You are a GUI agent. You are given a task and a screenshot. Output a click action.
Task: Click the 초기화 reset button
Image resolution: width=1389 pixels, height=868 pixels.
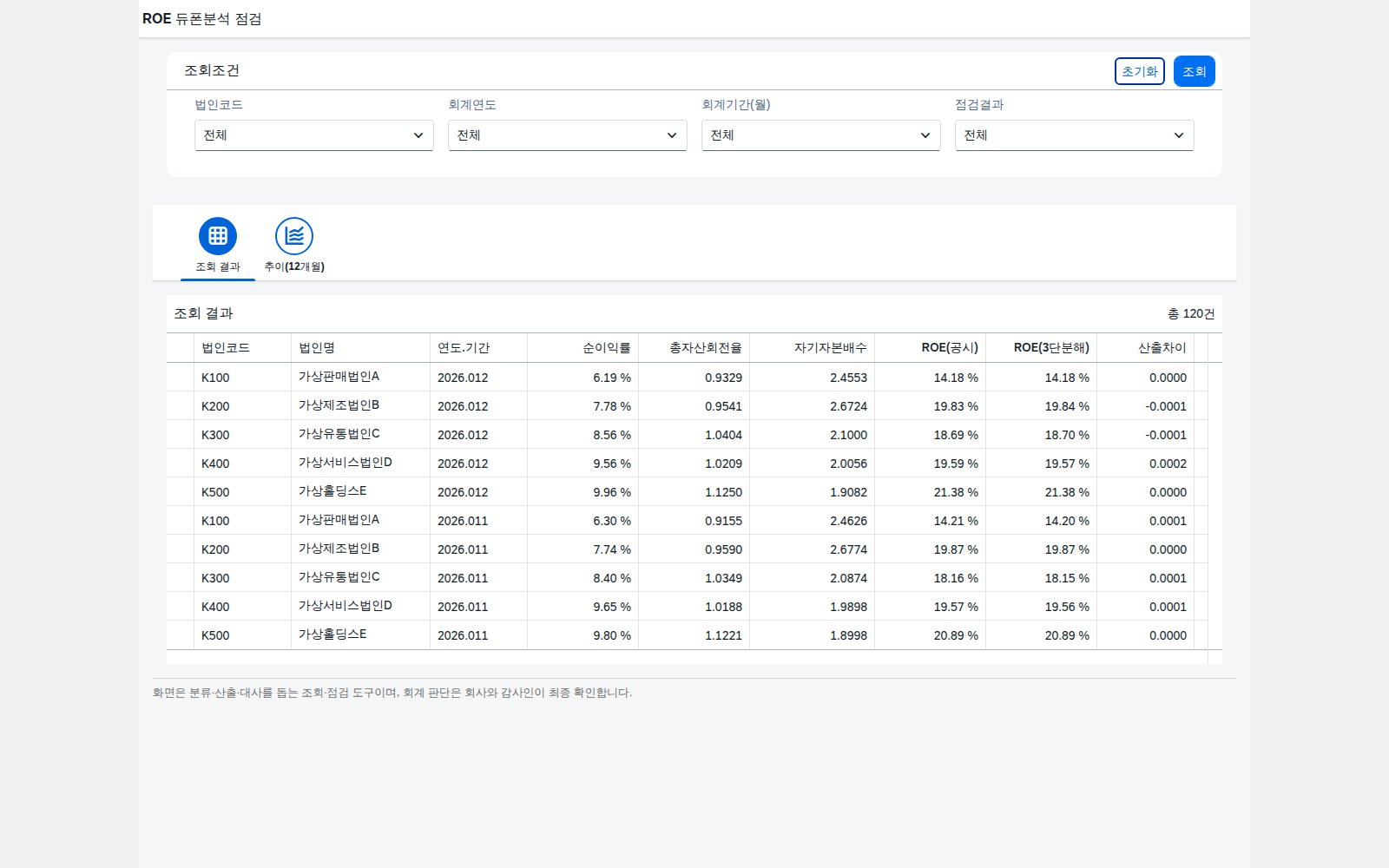click(x=1139, y=71)
